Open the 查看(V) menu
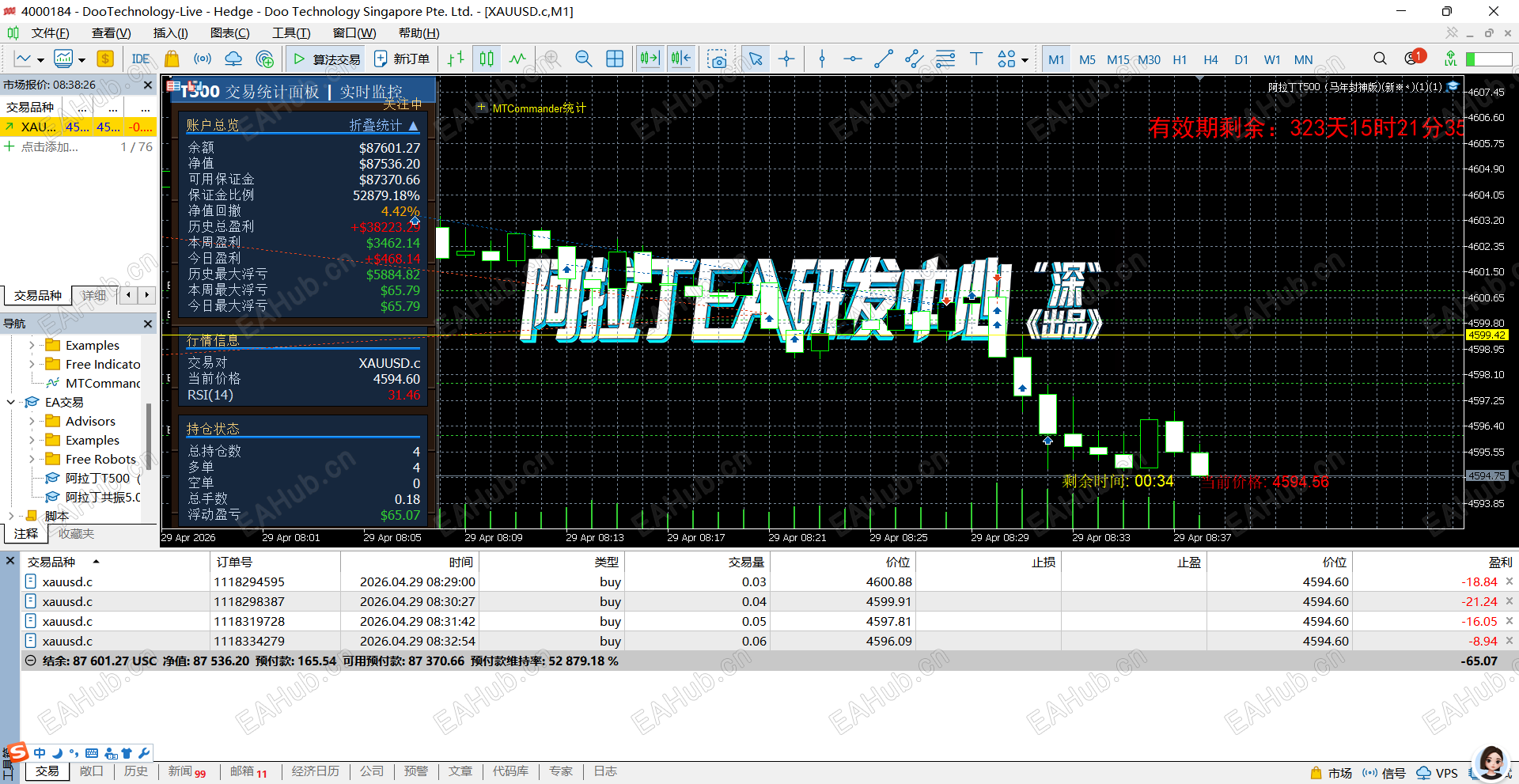1519x784 pixels. coord(111,32)
